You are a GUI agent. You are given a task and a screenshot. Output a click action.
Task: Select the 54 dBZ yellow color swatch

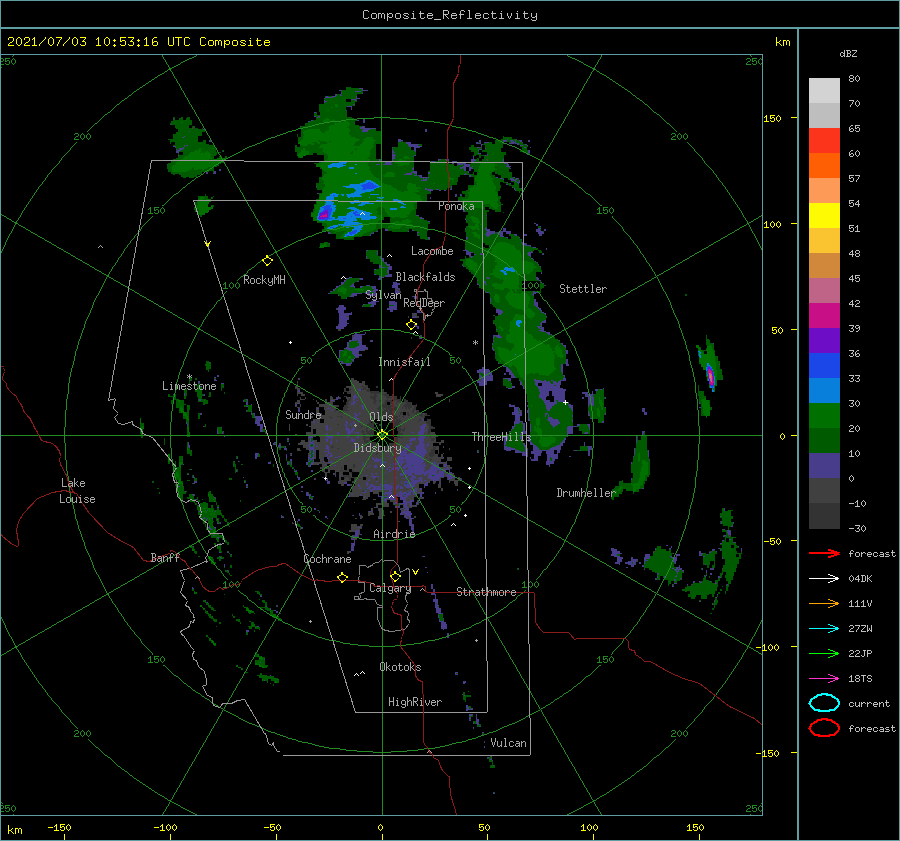(824, 215)
